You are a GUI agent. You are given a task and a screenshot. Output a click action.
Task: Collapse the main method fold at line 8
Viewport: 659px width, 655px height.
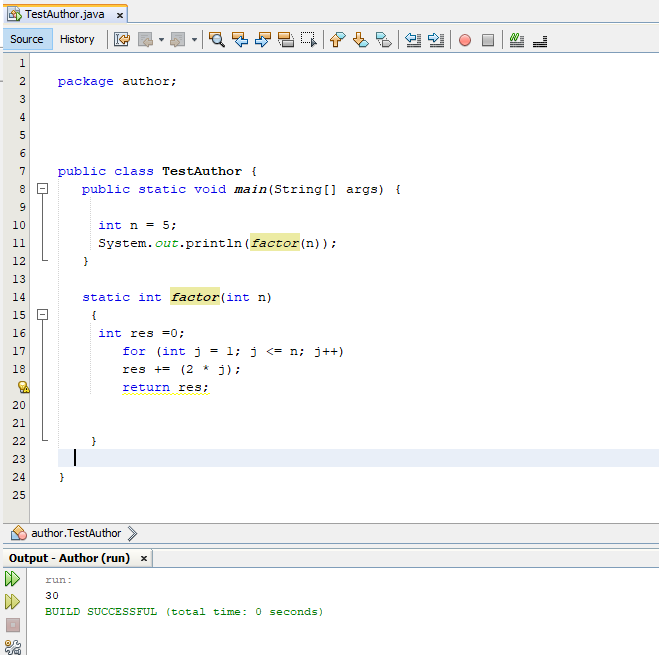[x=42, y=189]
